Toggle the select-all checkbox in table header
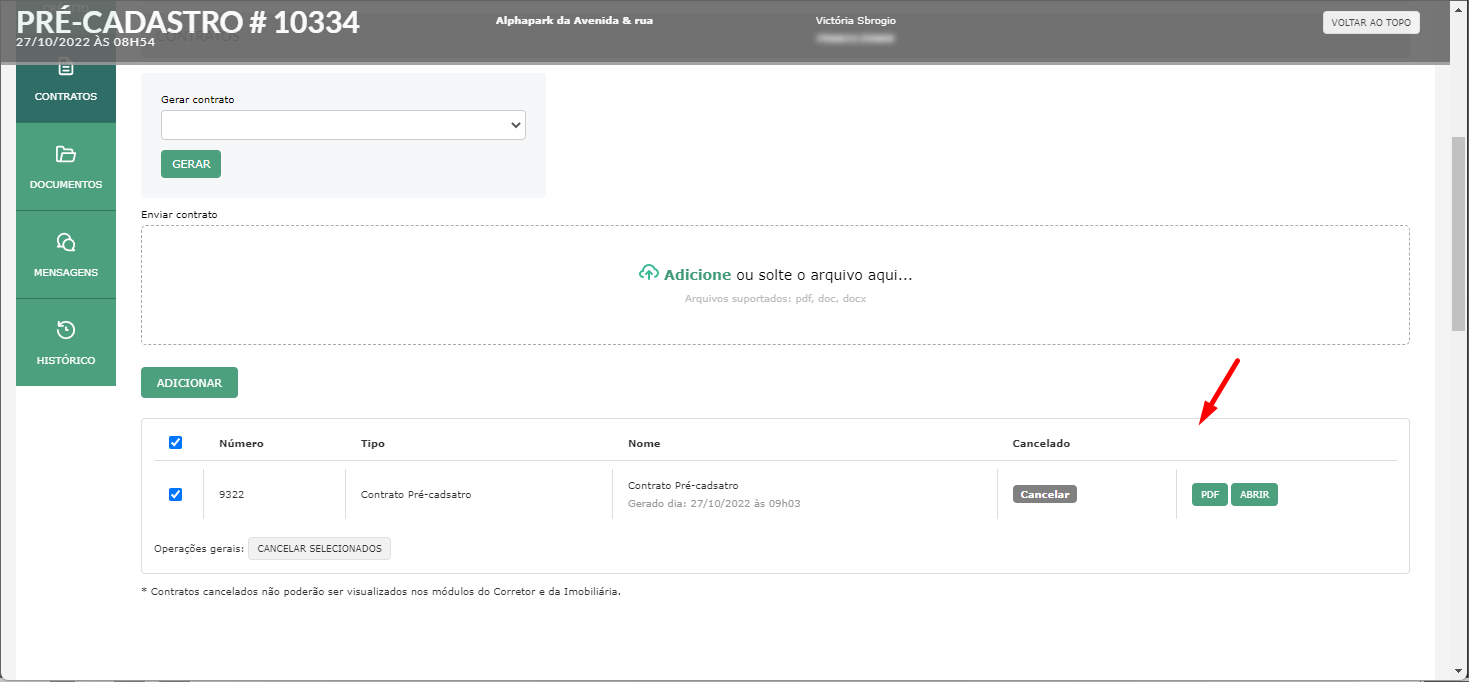This screenshot has width=1469, height=682. 176,442
